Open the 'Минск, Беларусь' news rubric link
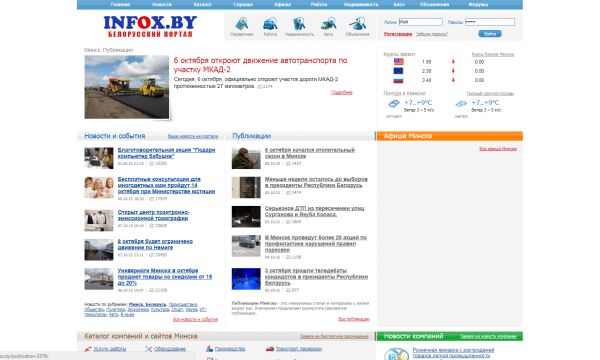This screenshot has height=360, width=600. (x=148, y=305)
